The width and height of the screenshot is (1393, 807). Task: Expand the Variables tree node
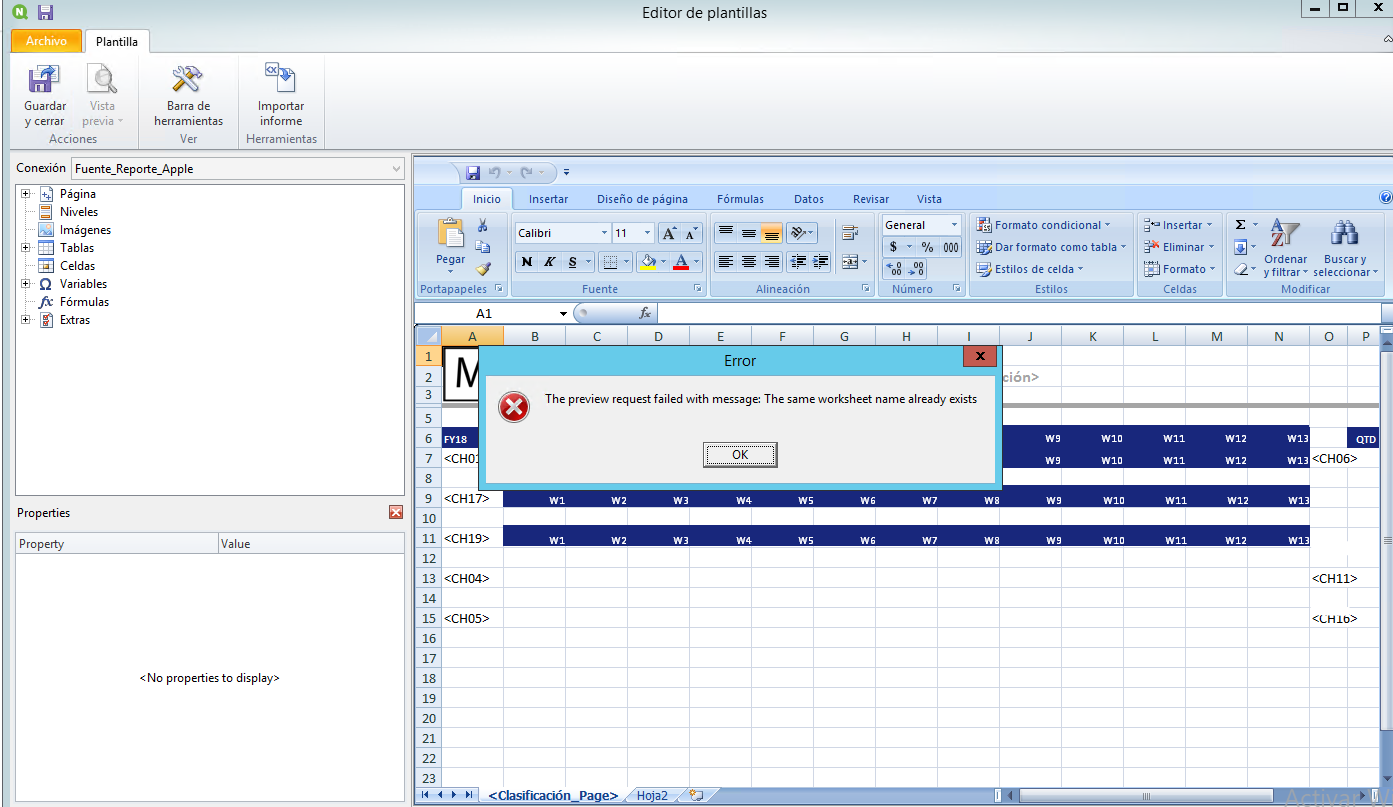(x=26, y=284)
